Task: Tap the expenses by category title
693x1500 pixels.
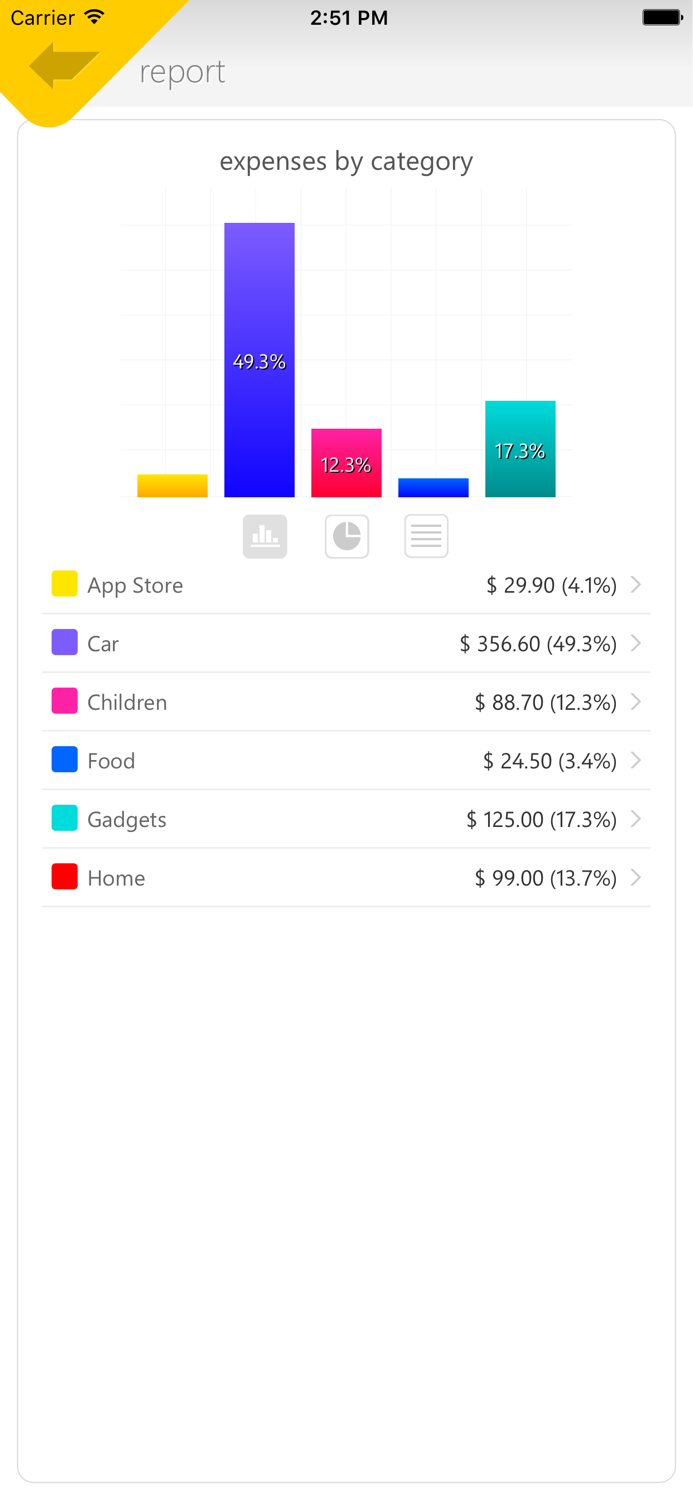Action: click(346, 161)
